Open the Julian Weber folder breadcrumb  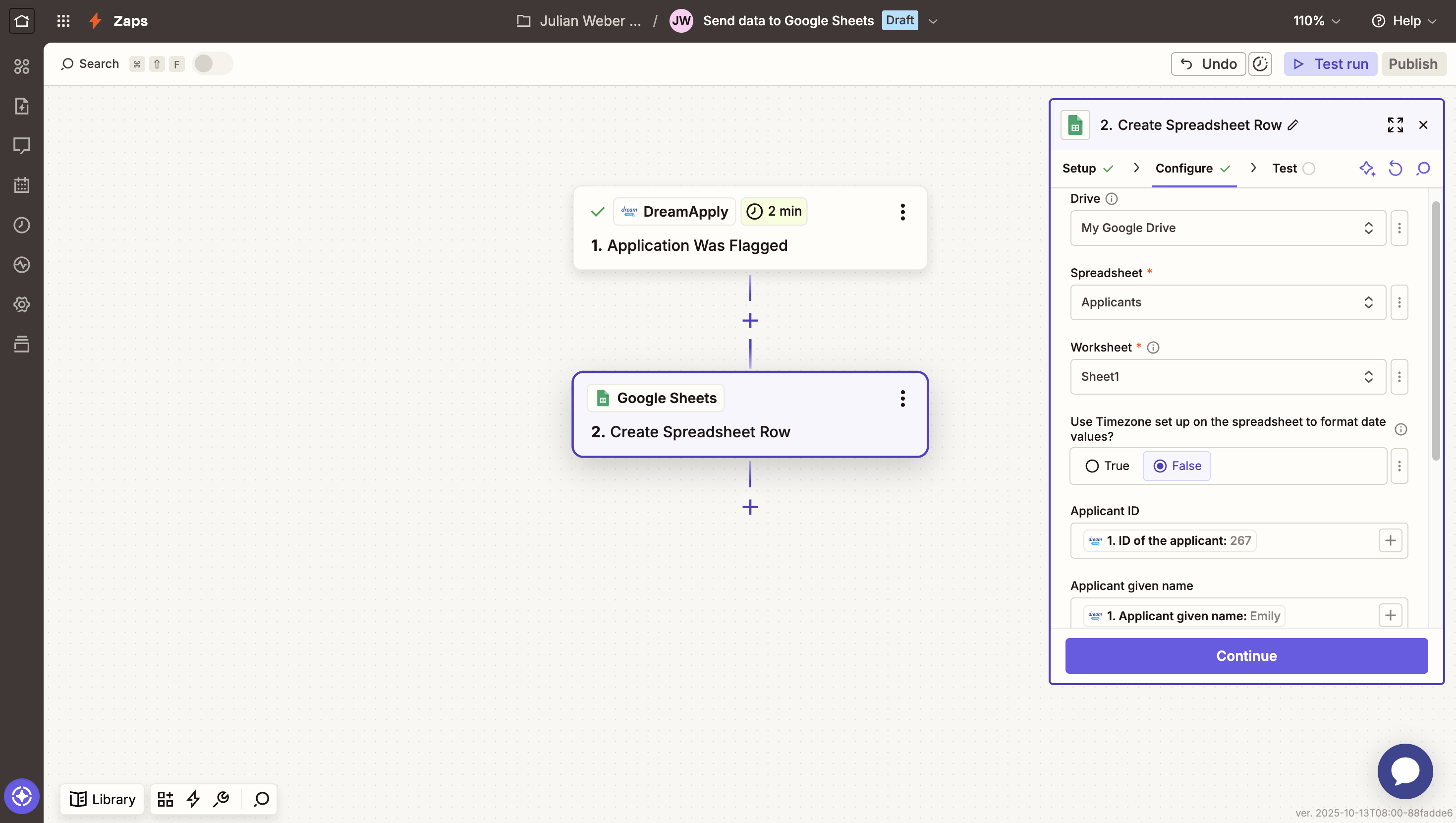(x=579, y=21)
